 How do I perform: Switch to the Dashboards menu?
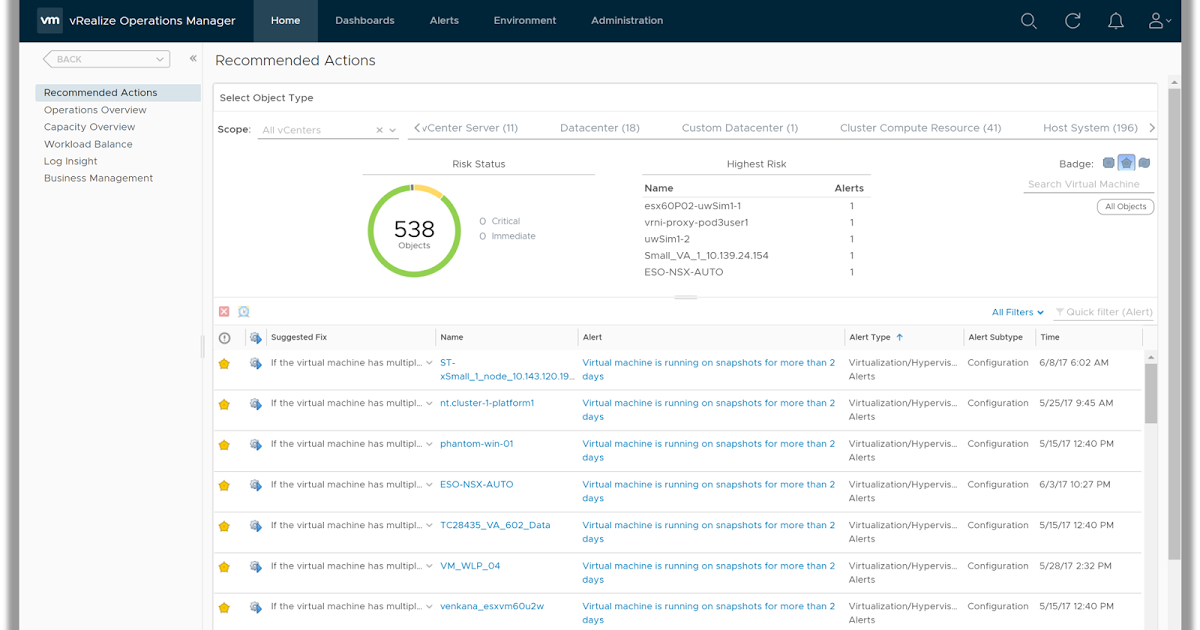click(364, 21)
